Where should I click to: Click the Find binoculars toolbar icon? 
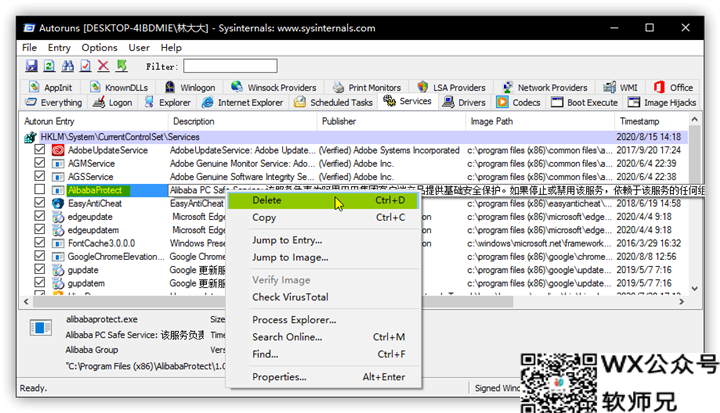[68, 66]
